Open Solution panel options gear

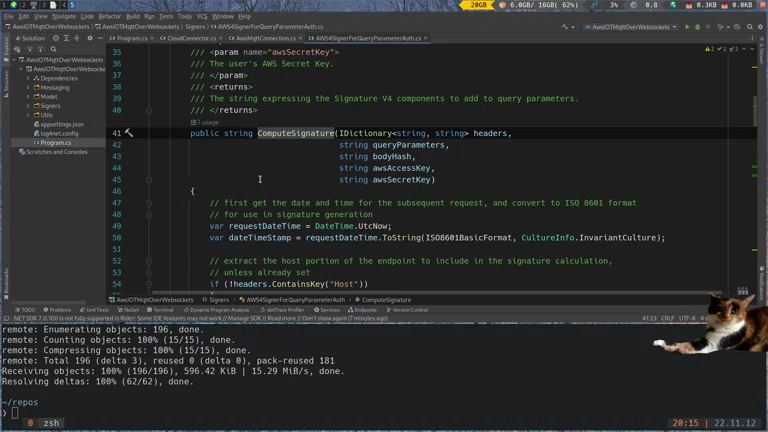90,38
